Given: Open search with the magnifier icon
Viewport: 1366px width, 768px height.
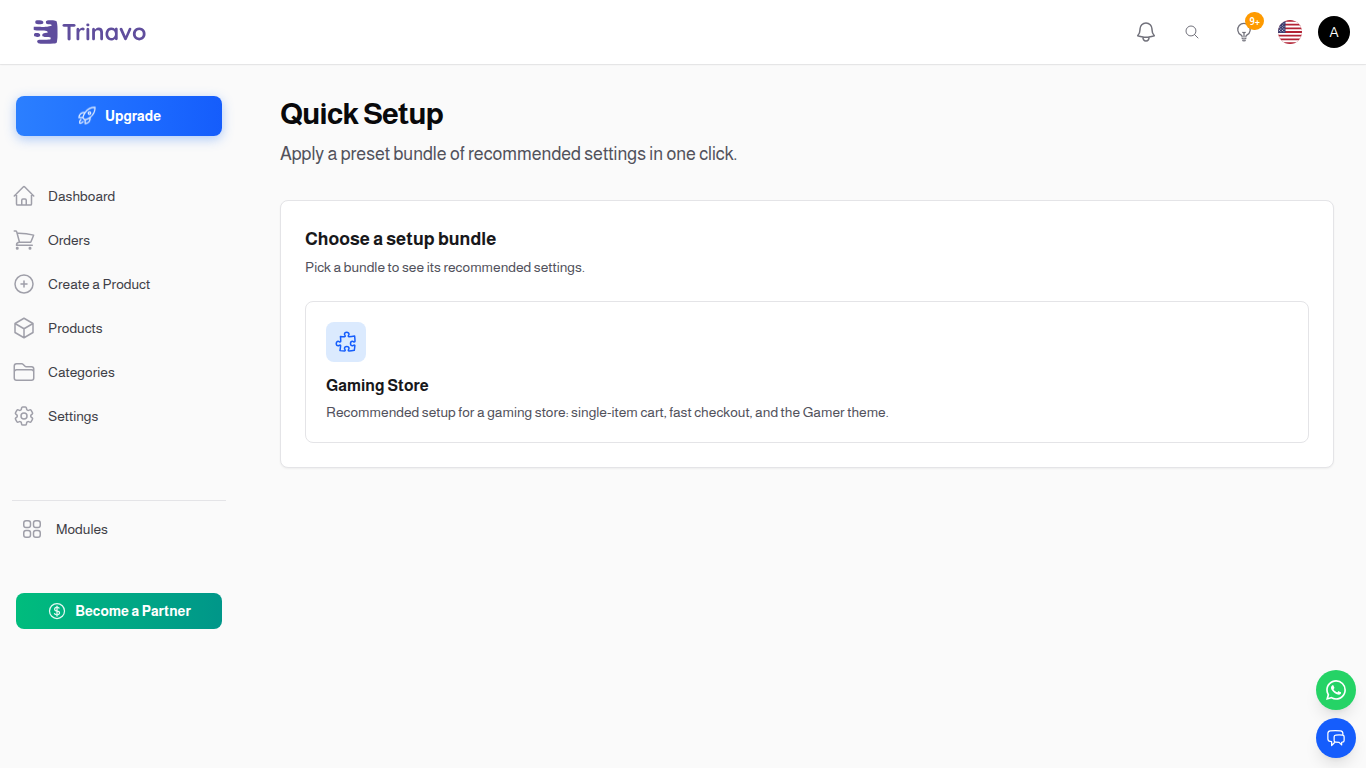Looking at the screenshot, I should click(1192, 32).
